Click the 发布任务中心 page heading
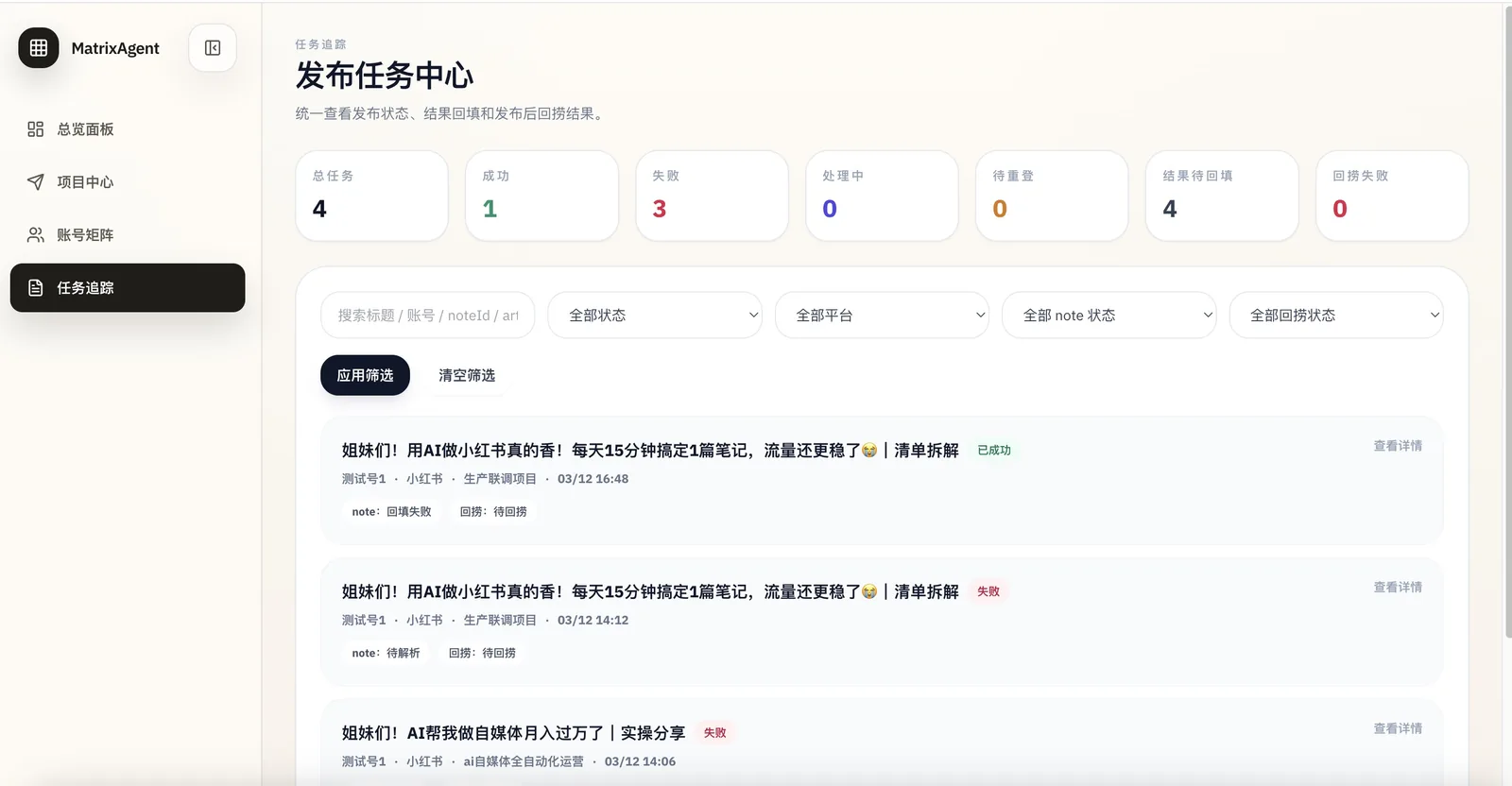 385,76
